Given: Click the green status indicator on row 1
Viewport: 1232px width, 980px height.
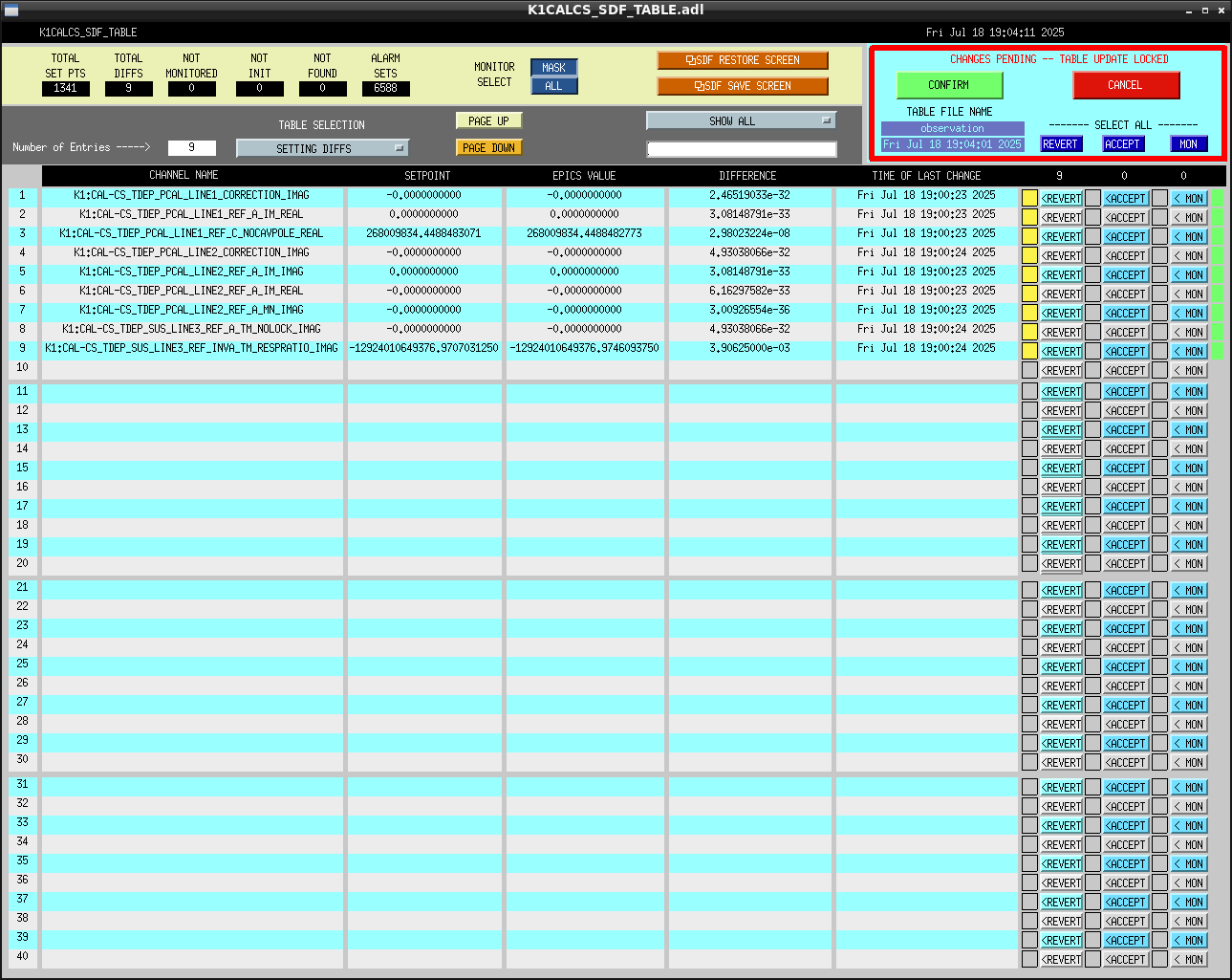Looking at the screenshot, I should tap(1217, 198).
